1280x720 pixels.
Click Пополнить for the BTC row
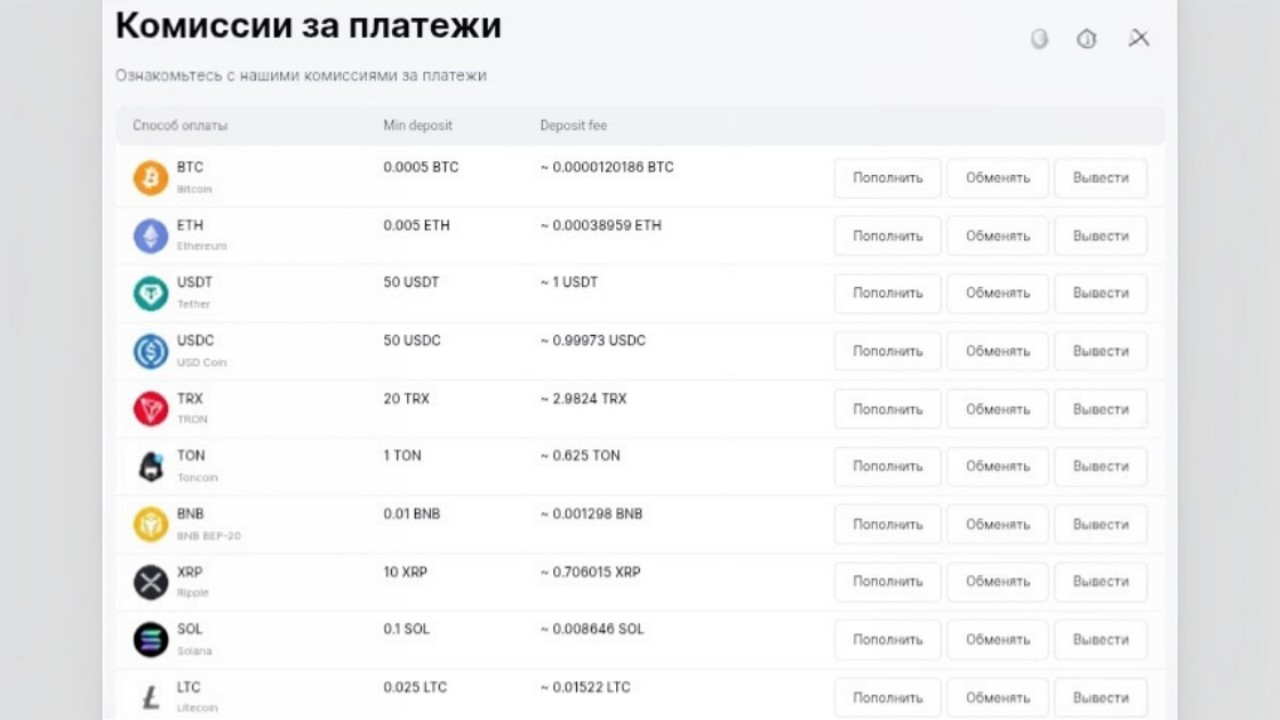(x=888, y=178)
